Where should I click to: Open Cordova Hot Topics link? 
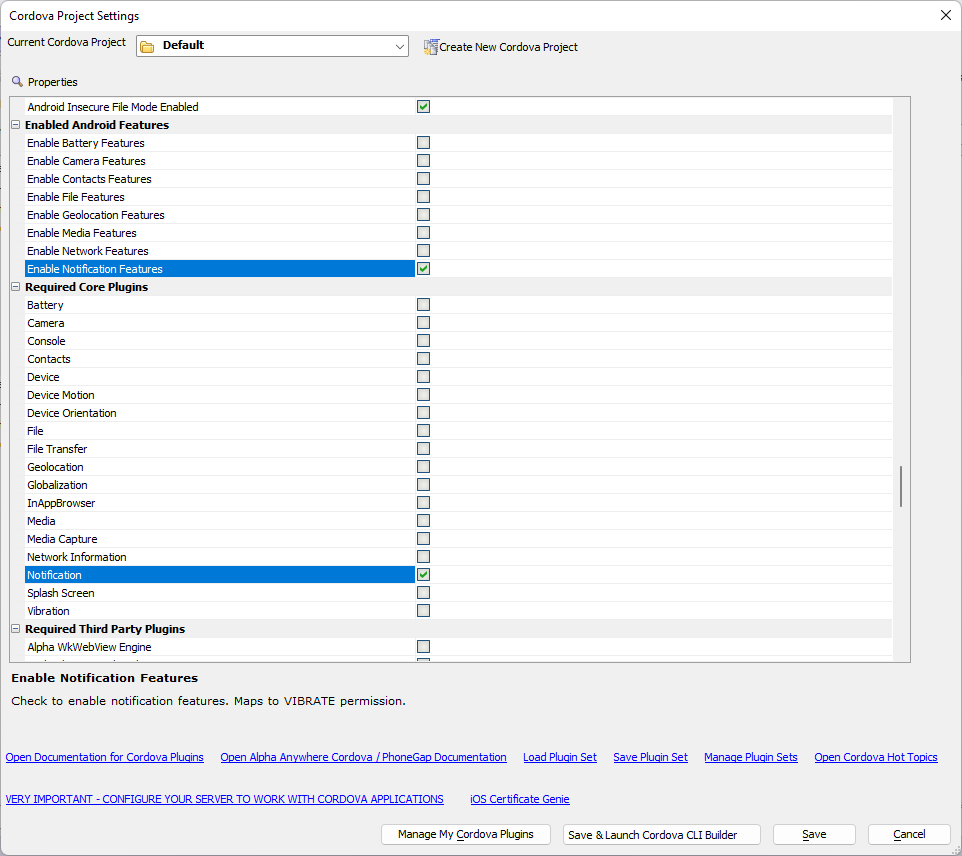[x=875, y=757]
